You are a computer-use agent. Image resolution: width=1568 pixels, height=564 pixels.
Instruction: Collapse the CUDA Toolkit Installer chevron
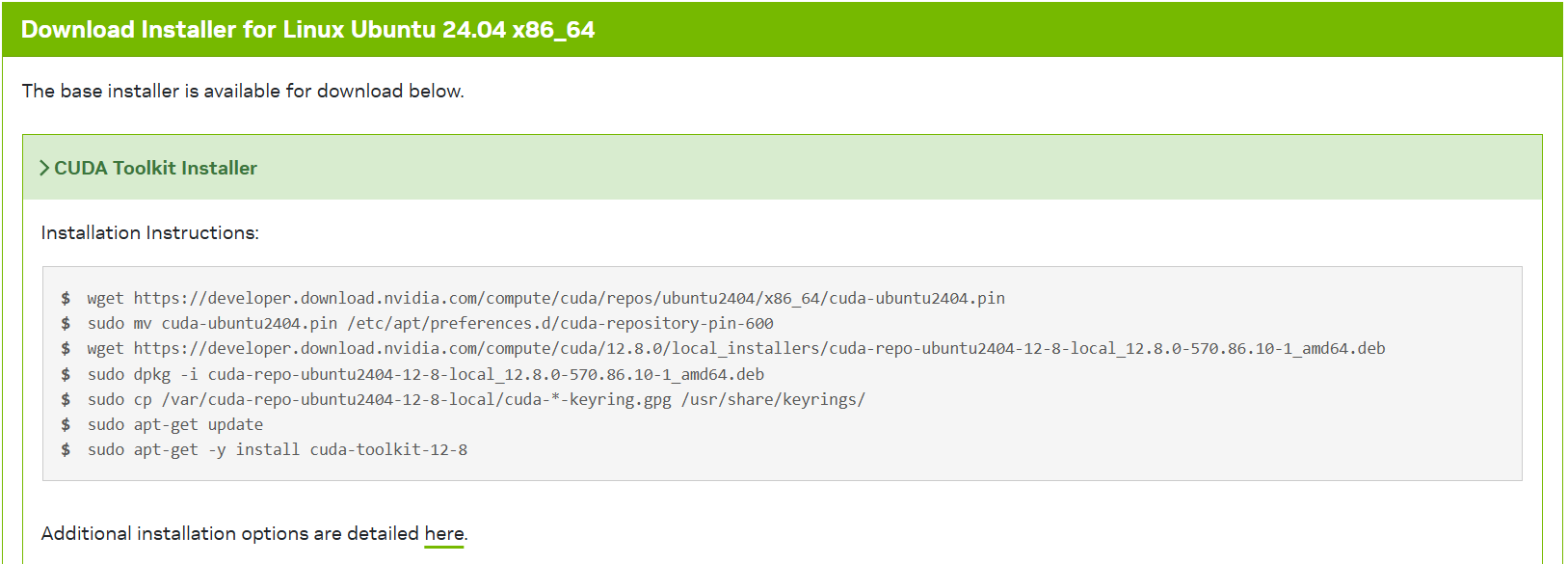44,168
